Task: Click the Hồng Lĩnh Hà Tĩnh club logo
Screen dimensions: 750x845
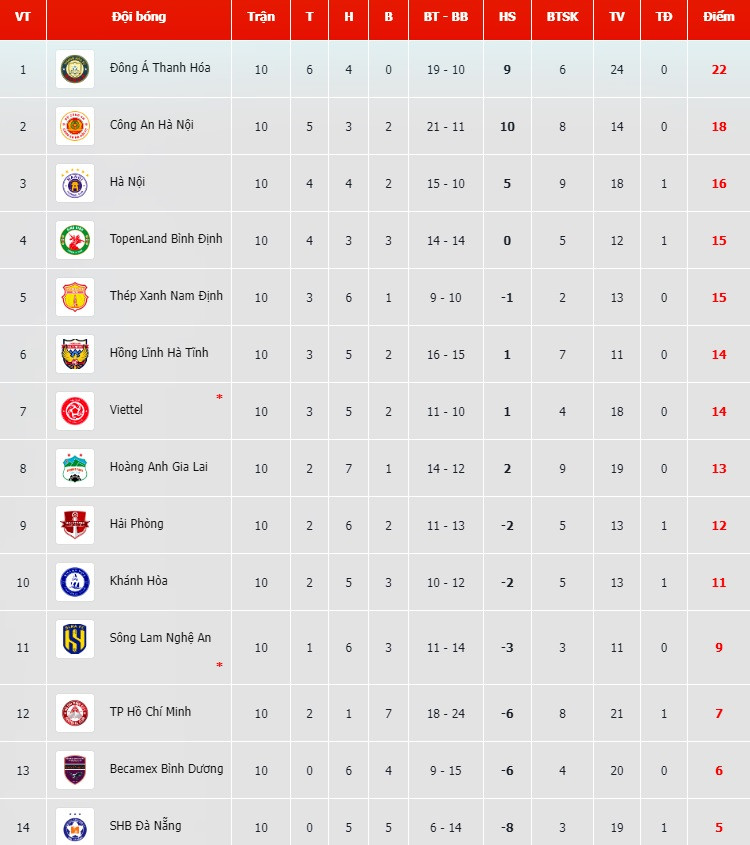Action: 75,354
